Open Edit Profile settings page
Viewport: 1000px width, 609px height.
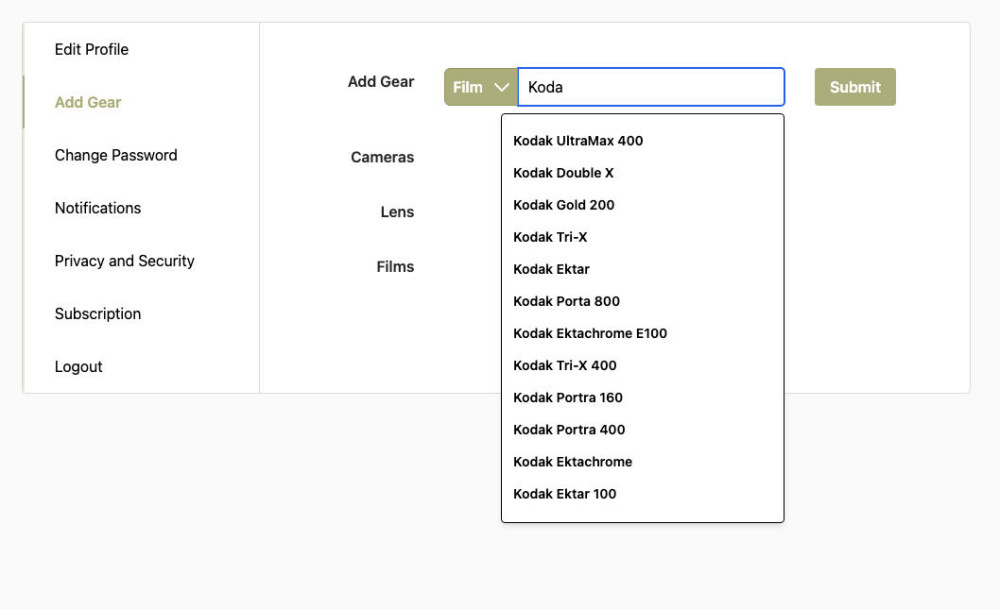tap(91, 49)
